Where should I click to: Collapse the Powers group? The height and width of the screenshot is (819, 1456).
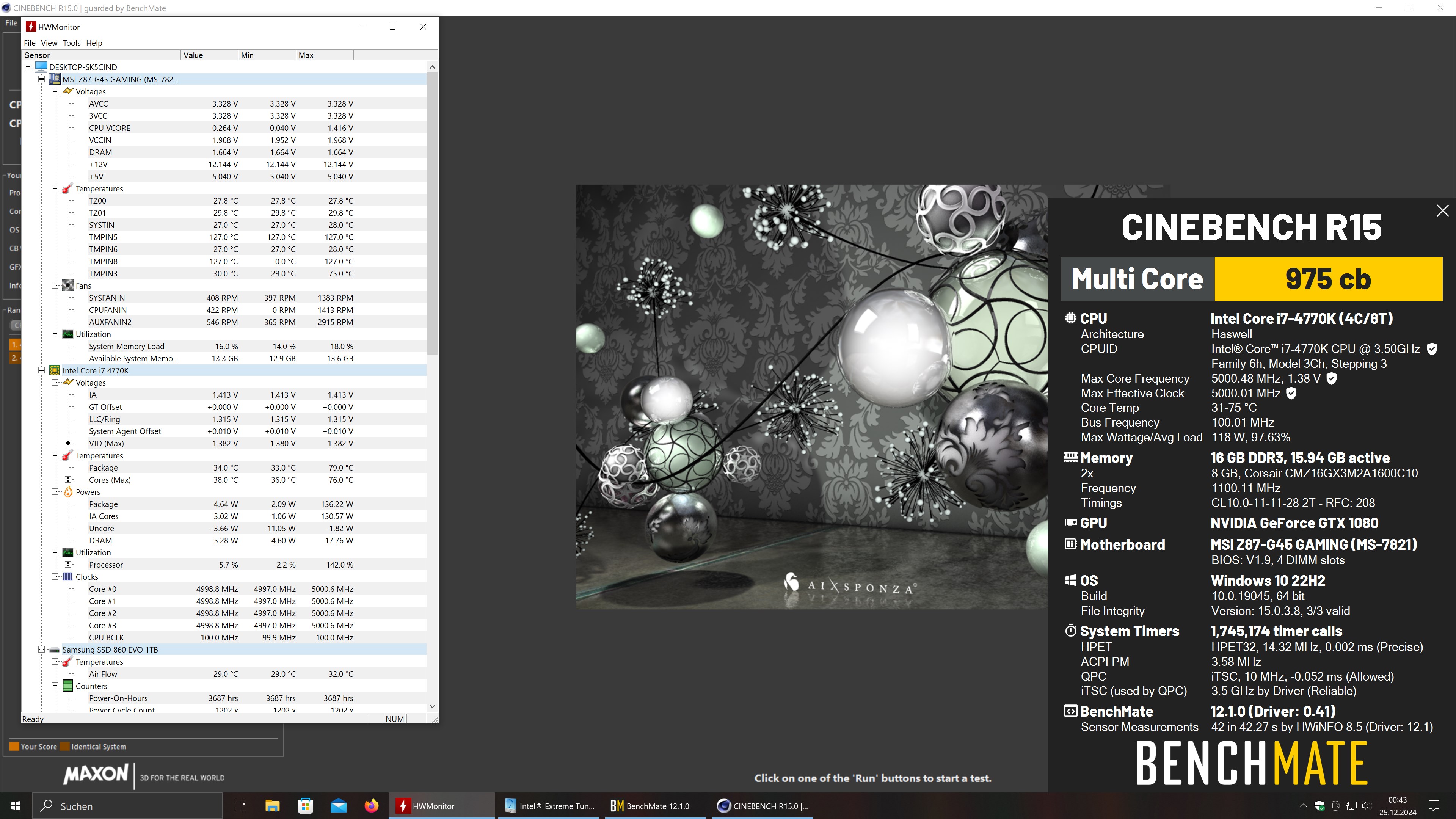tap(55, 492)
